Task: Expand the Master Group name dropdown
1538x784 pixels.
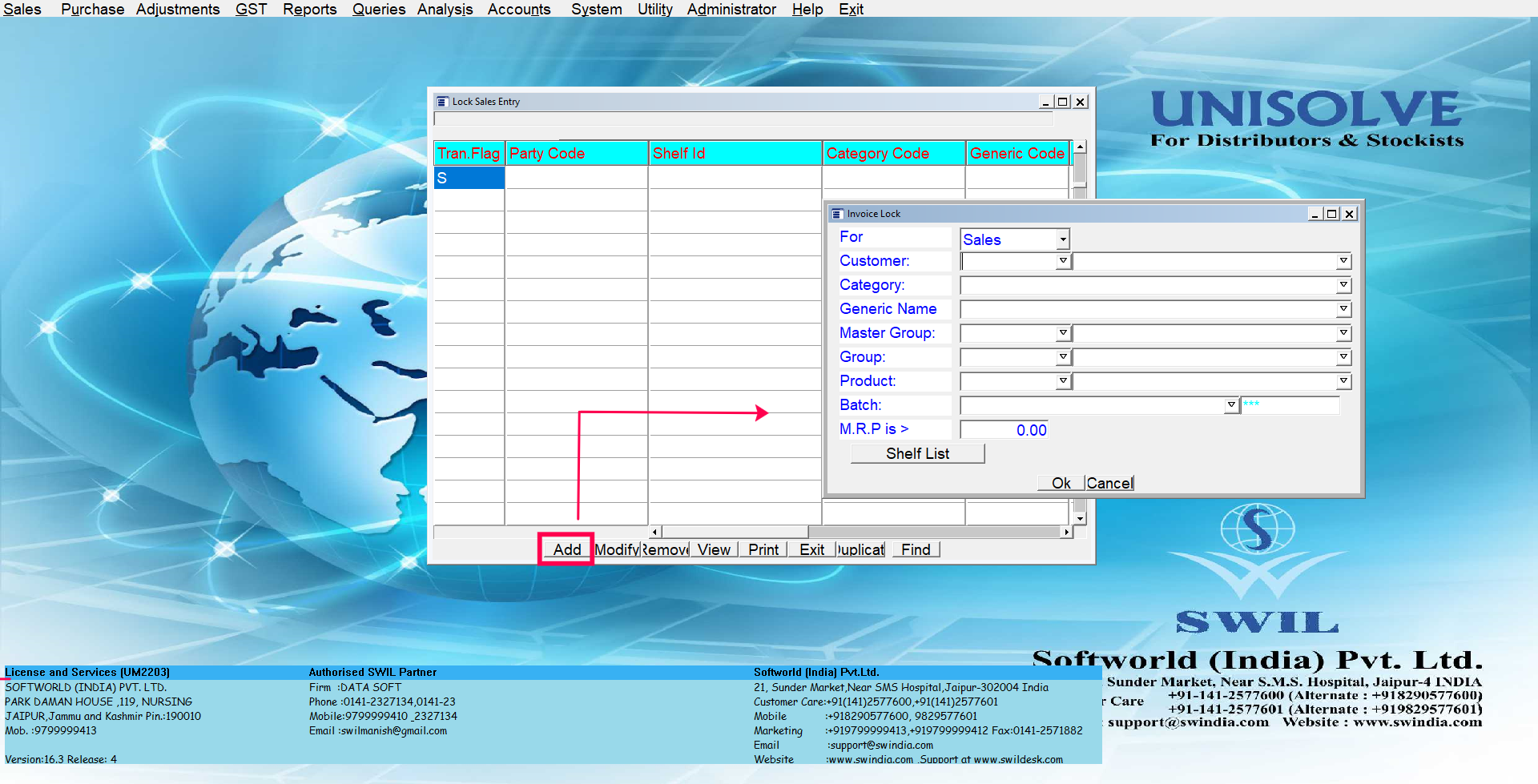Action: (1343, 333)
